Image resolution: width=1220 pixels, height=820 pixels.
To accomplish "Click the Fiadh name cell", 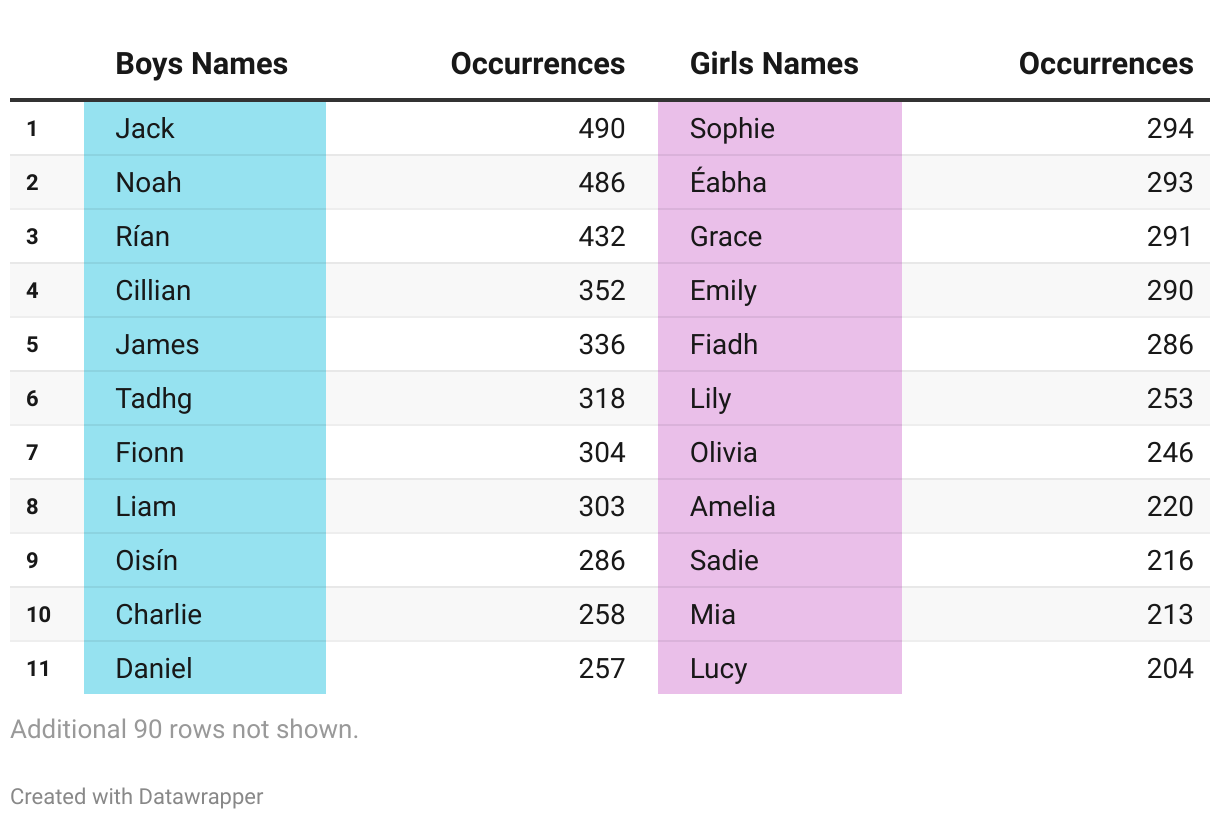I will [x=780, y=344].
